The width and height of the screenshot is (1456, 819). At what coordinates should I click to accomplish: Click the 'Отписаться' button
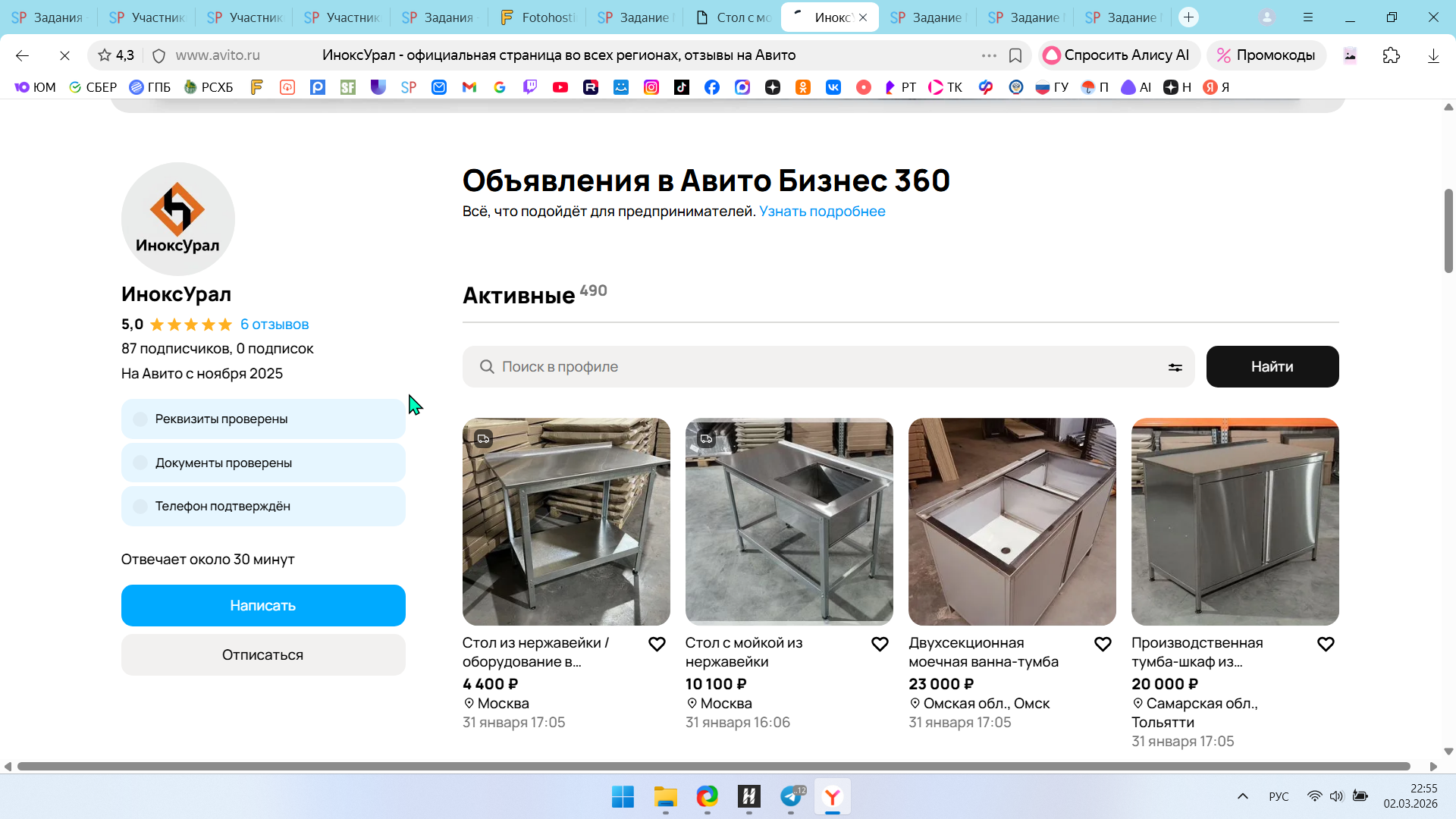click(x=263, y=655)
